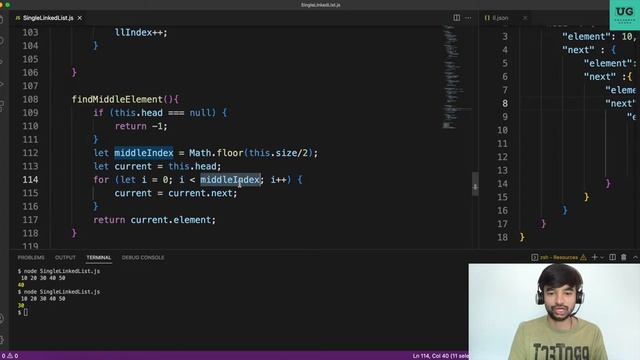Image resolution: width=640 pixels, height=360 pixels.
Task: Open Explorer view in activity bar
Action: tap(2, 20)
